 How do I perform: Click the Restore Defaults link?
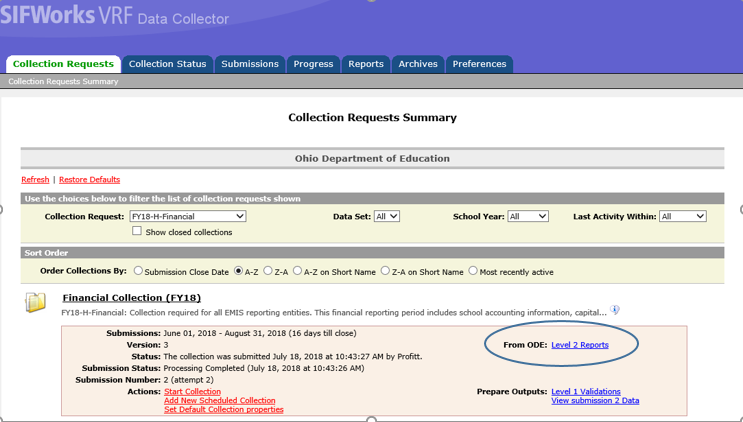point(89,180)
